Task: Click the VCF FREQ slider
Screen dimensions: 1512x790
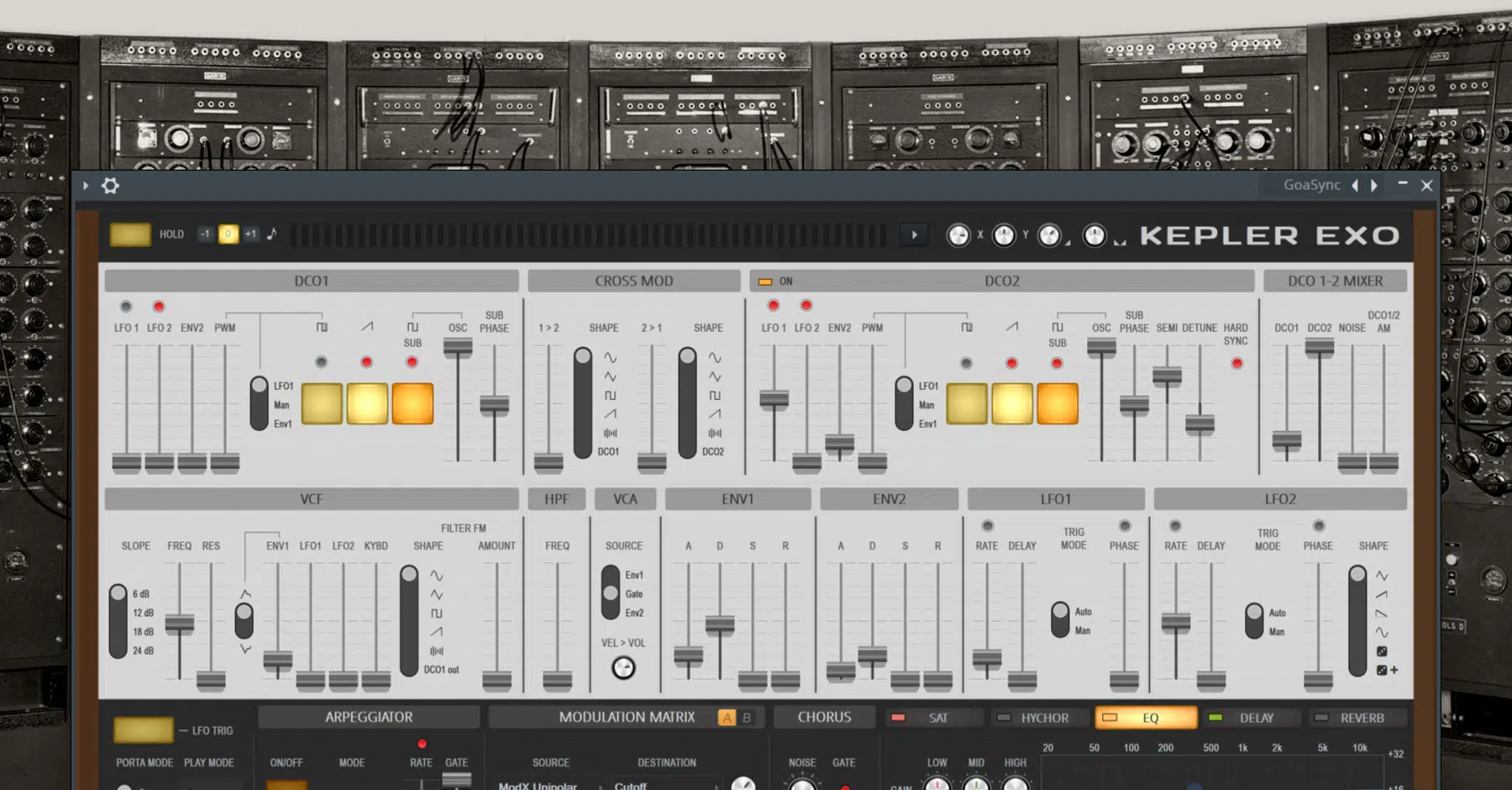Action: (x=179, y=624)
